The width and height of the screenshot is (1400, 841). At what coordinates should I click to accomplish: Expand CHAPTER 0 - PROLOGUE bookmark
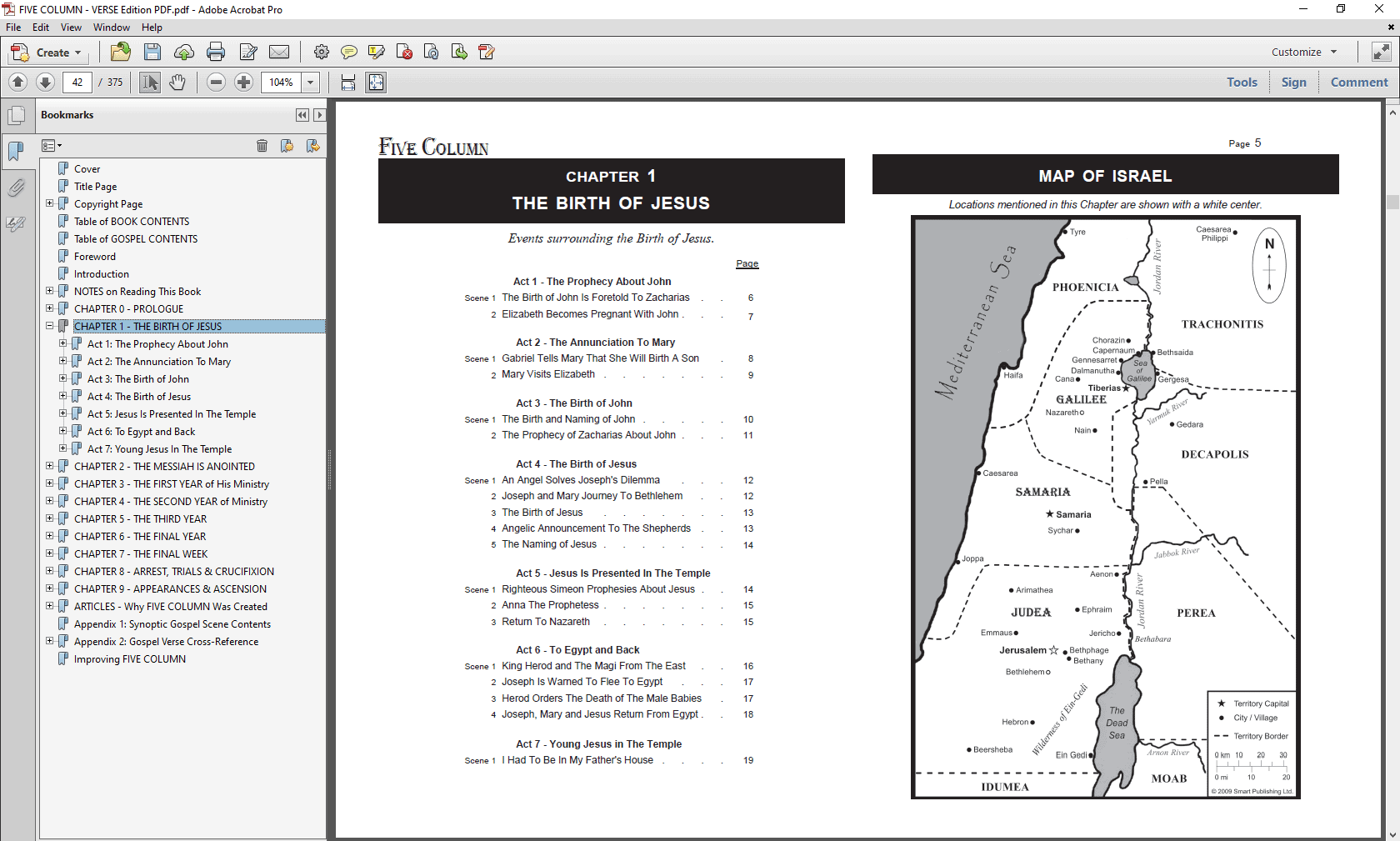(x=49, y=308)
